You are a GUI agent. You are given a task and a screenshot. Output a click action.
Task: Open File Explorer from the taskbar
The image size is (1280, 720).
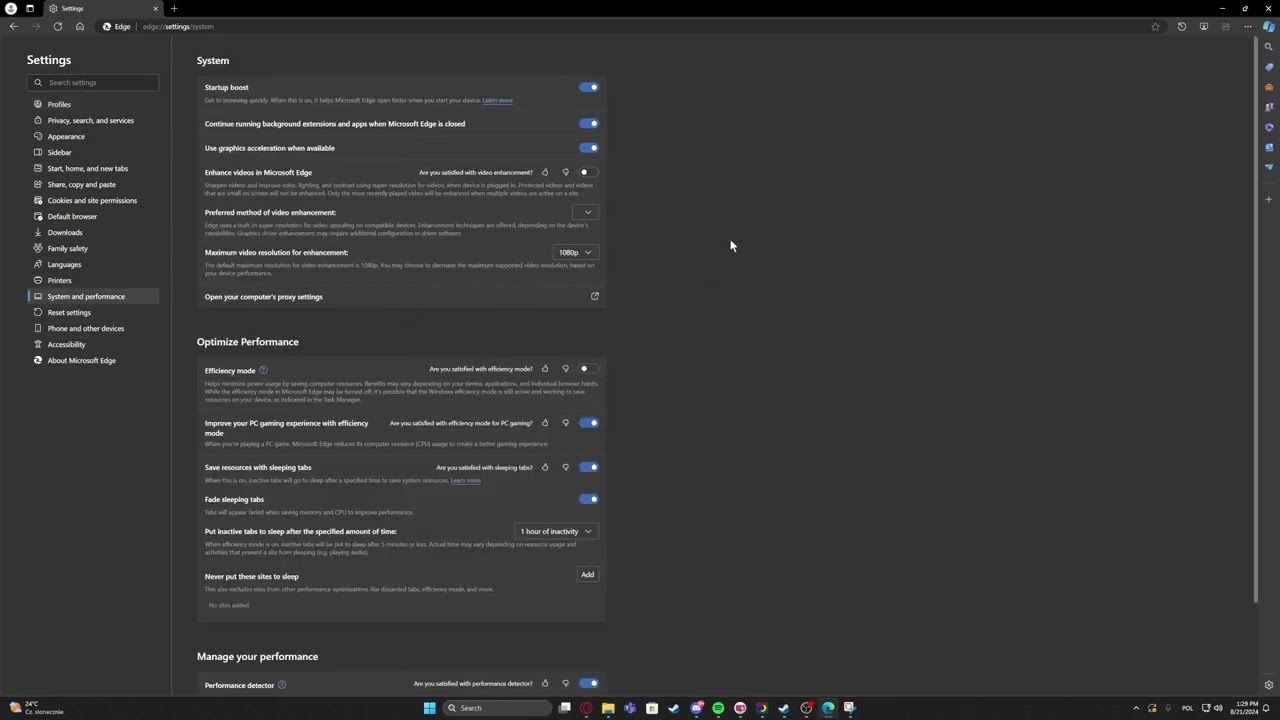click(x=608, y=708)
